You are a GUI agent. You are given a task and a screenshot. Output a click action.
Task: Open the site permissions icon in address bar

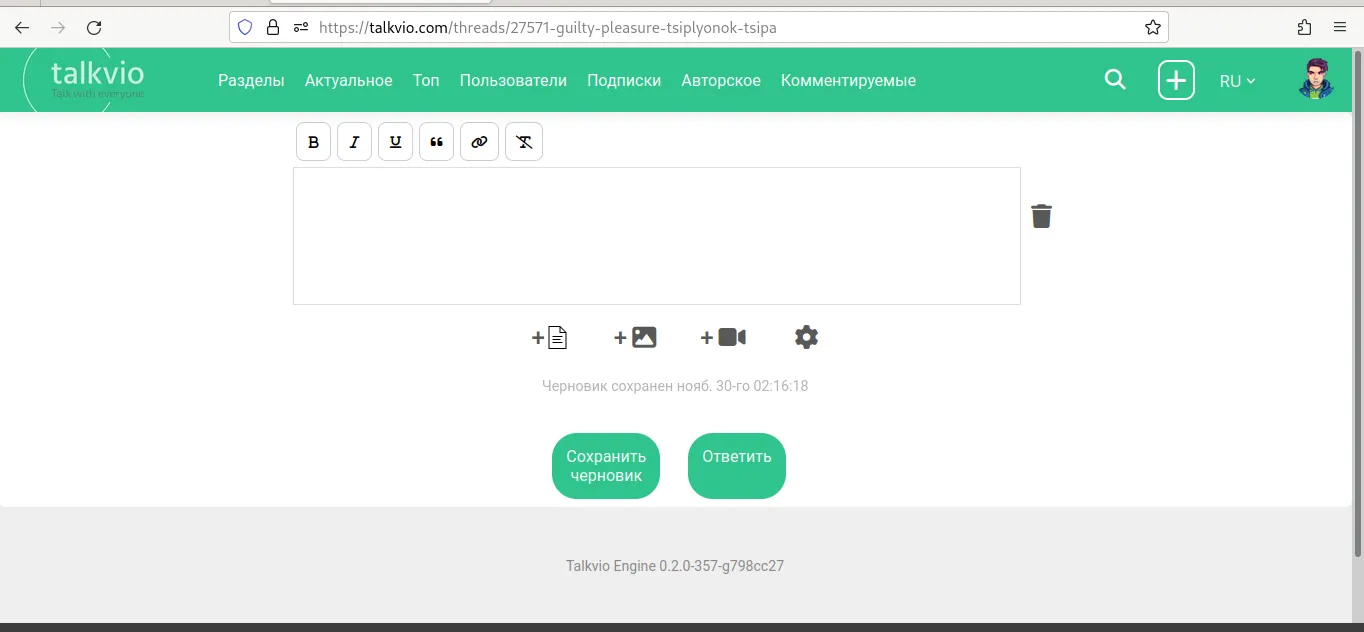301,28
